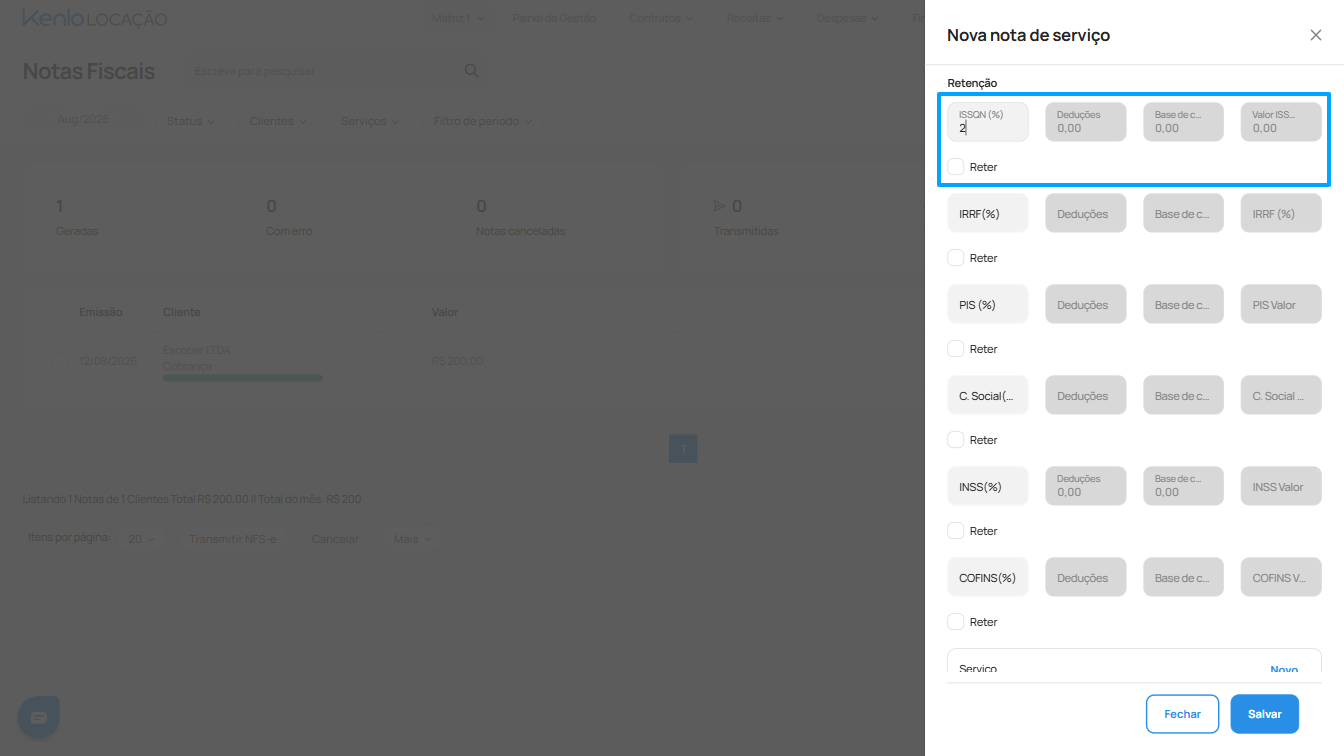Screen dimensions: 1344x756
Task: Go to Painel de Gestão
Action: 554,18
